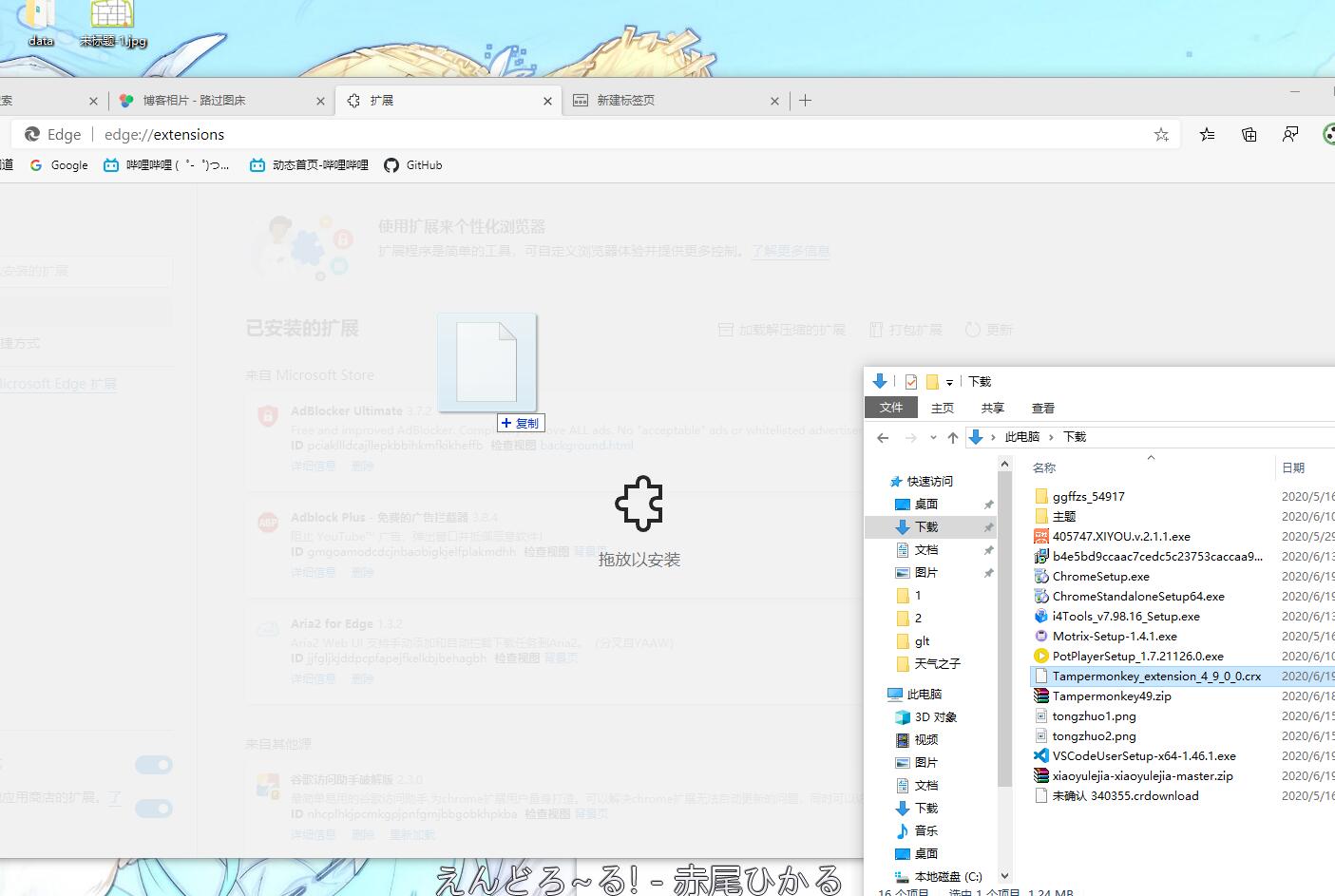Image resolution: width=1335 pixels, height=896 pixels.
Task: Toggle the 开发人员模式 switch in the sidebar
Action: tap(153, 765)
